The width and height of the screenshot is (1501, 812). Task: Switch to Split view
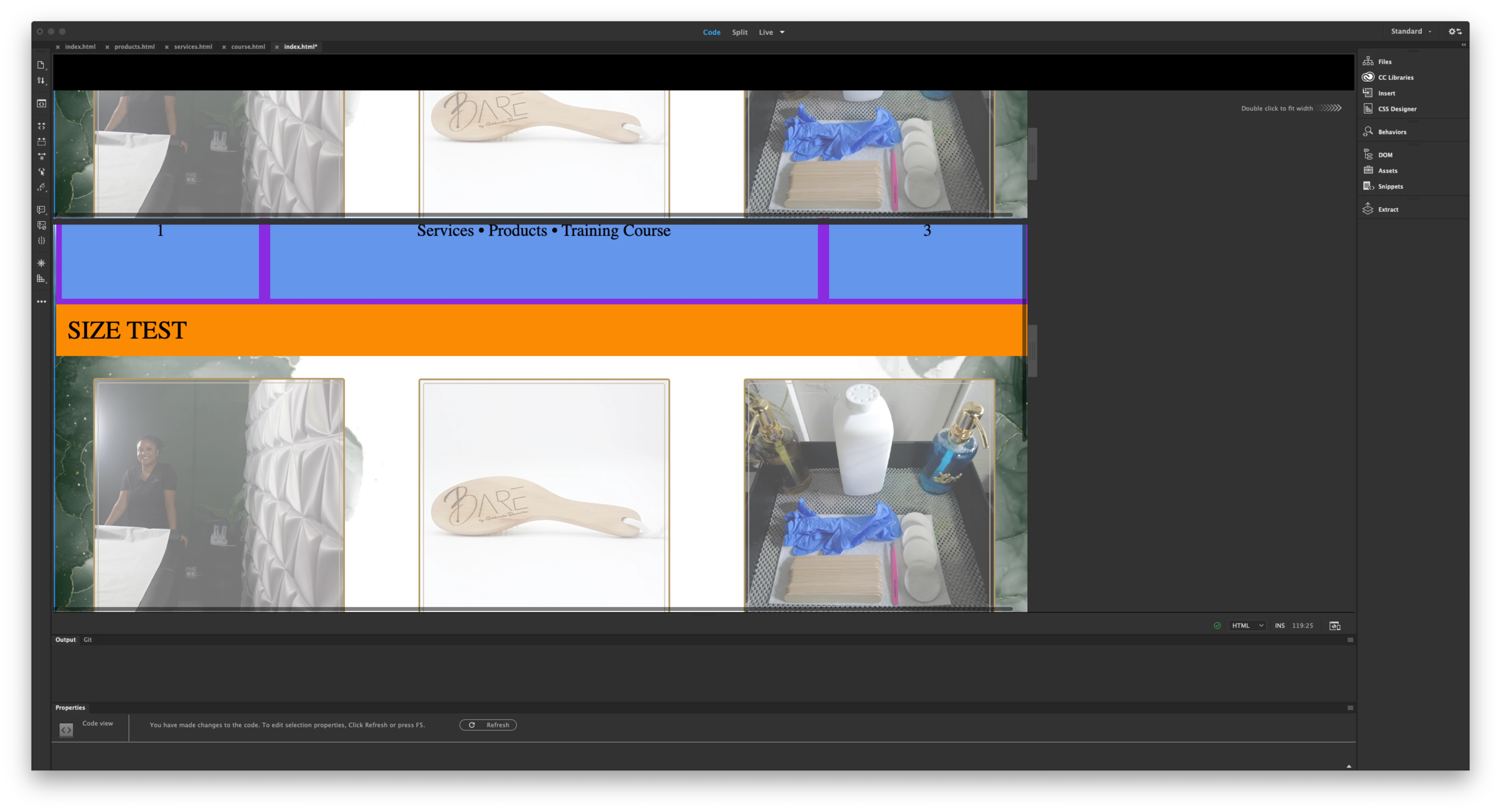pyautogui.click(x=740, y=33)
